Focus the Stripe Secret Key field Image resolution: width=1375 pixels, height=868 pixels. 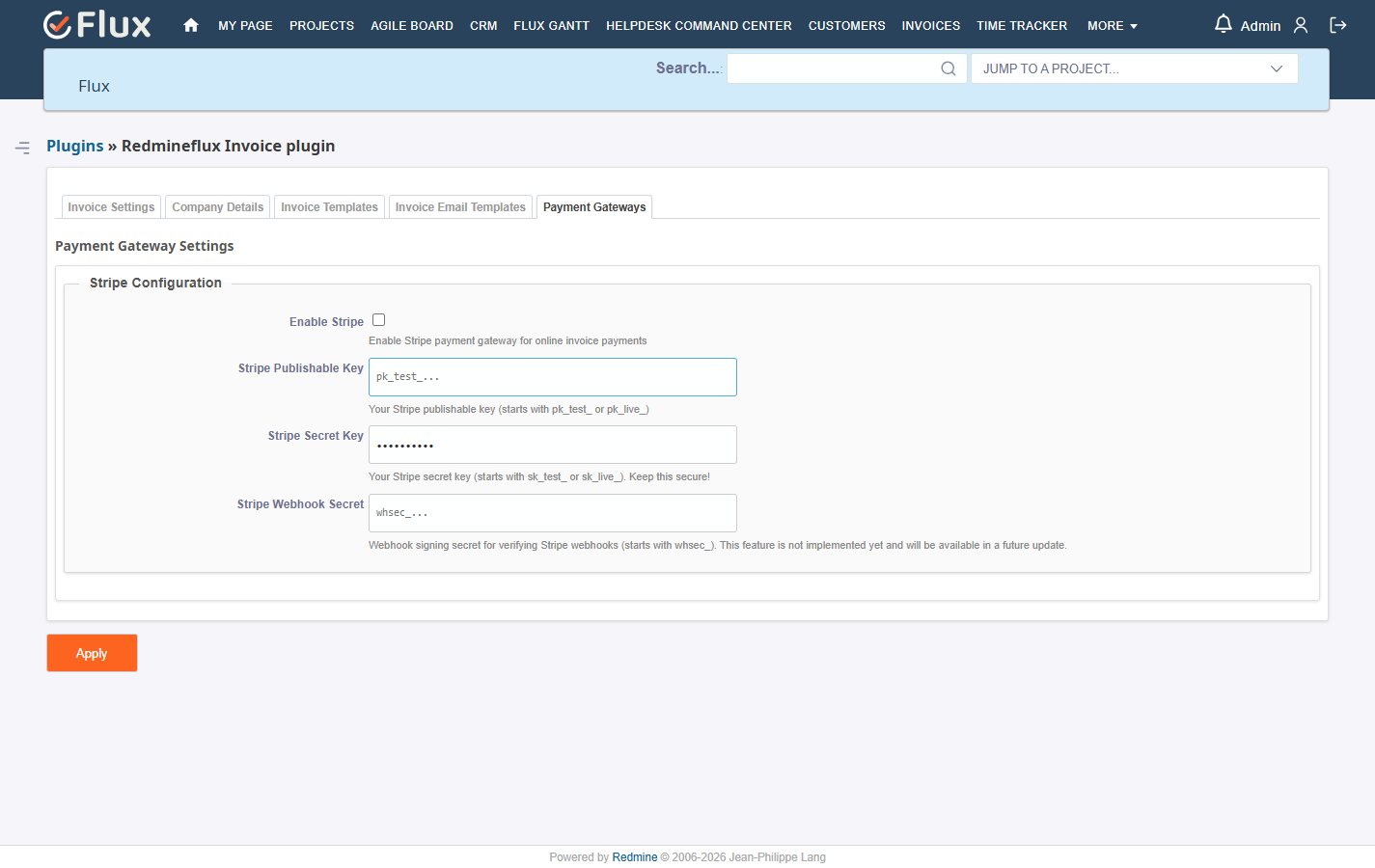pyautogui.click(x=553, y=445)
